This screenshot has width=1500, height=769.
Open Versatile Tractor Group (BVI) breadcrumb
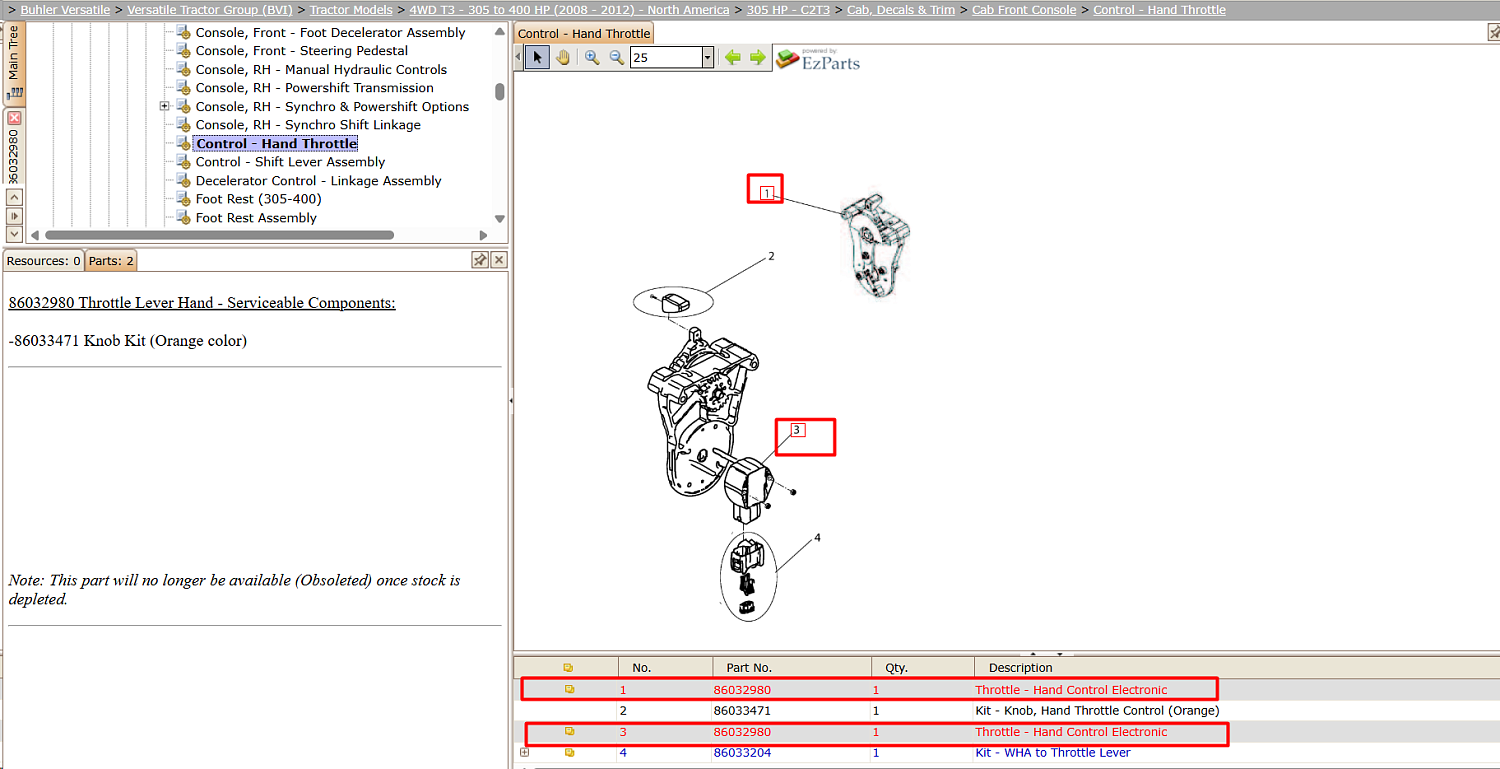point(210,10)
